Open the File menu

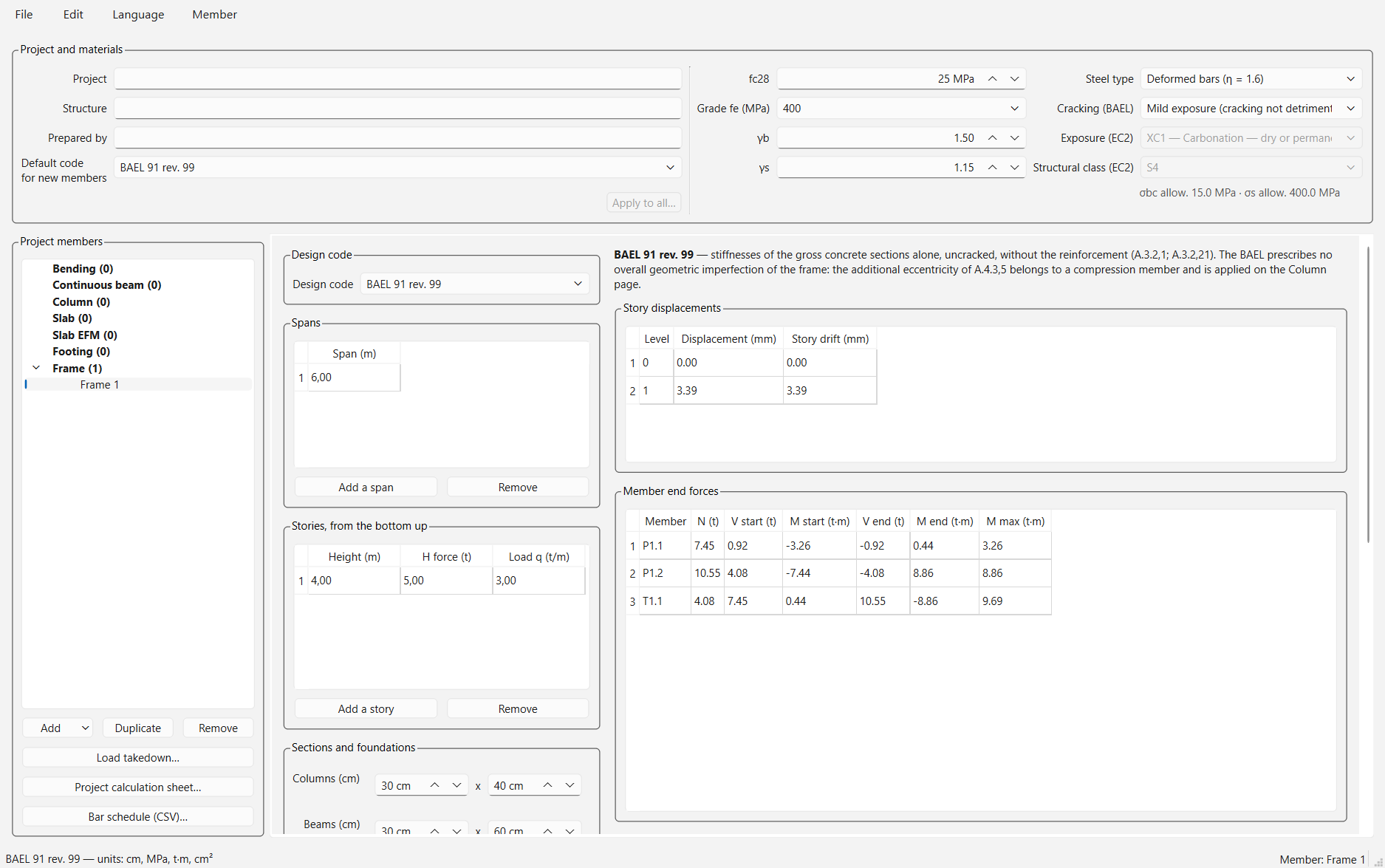point(24,15)
